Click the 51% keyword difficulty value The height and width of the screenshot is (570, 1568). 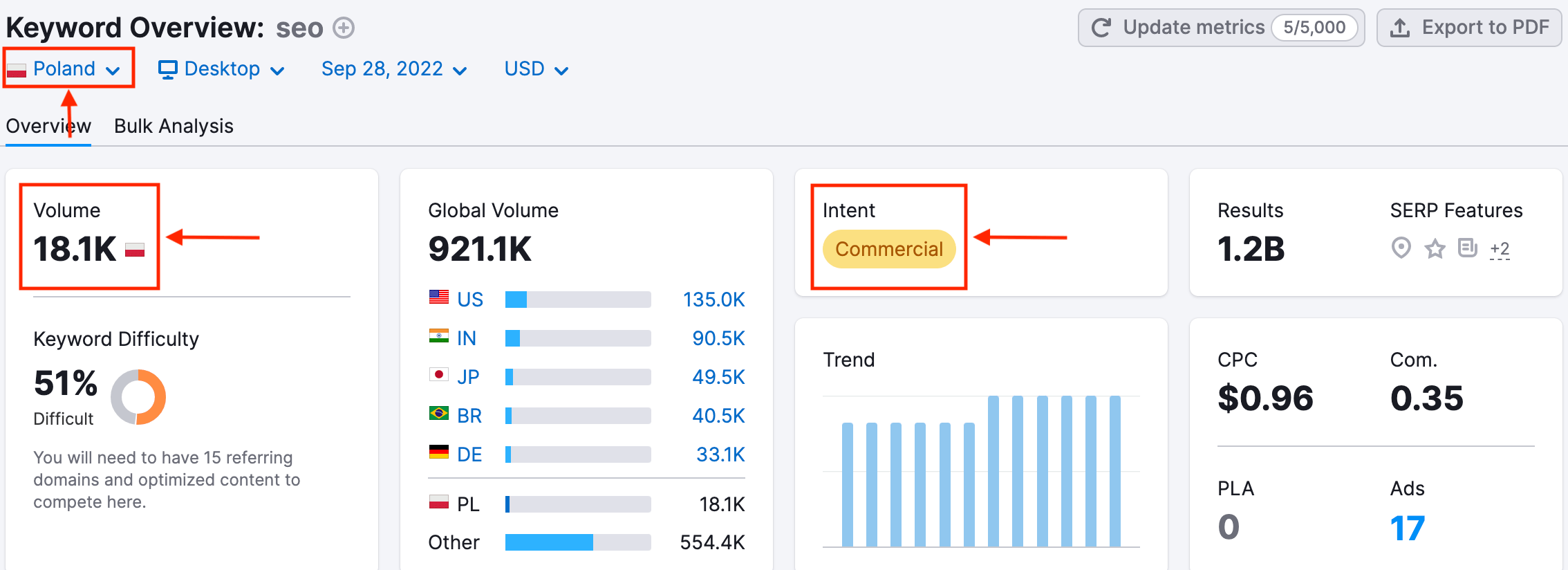(66, 383)
